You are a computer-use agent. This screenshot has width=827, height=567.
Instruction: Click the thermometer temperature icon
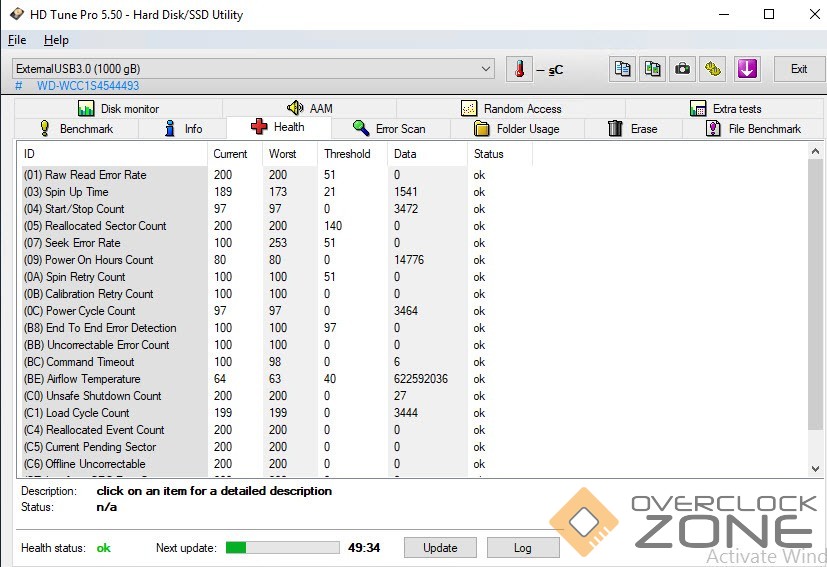point(520,69)
